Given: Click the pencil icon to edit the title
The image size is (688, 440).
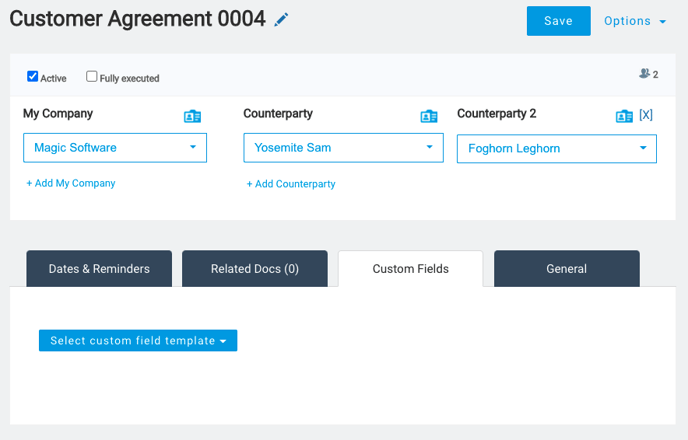Looking at the screenshot, I should tap(281, 20).
